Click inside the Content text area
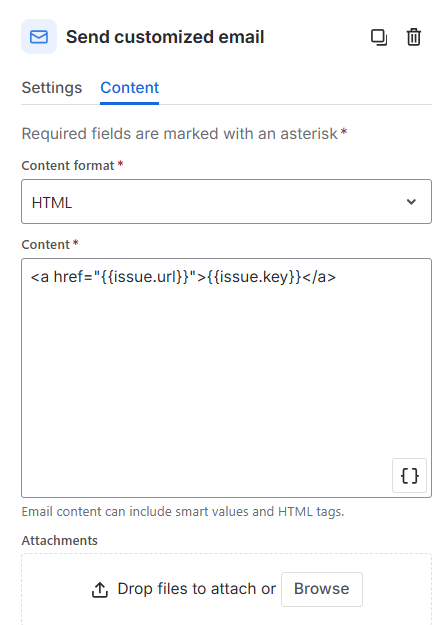Screen dimensions: 448x625 [226, 378]
